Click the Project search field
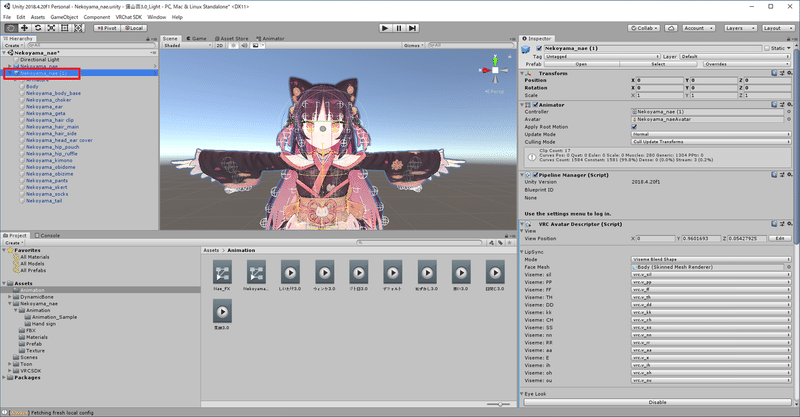The width and height of the screenshot is (800, 417). (x=419, y=243)
